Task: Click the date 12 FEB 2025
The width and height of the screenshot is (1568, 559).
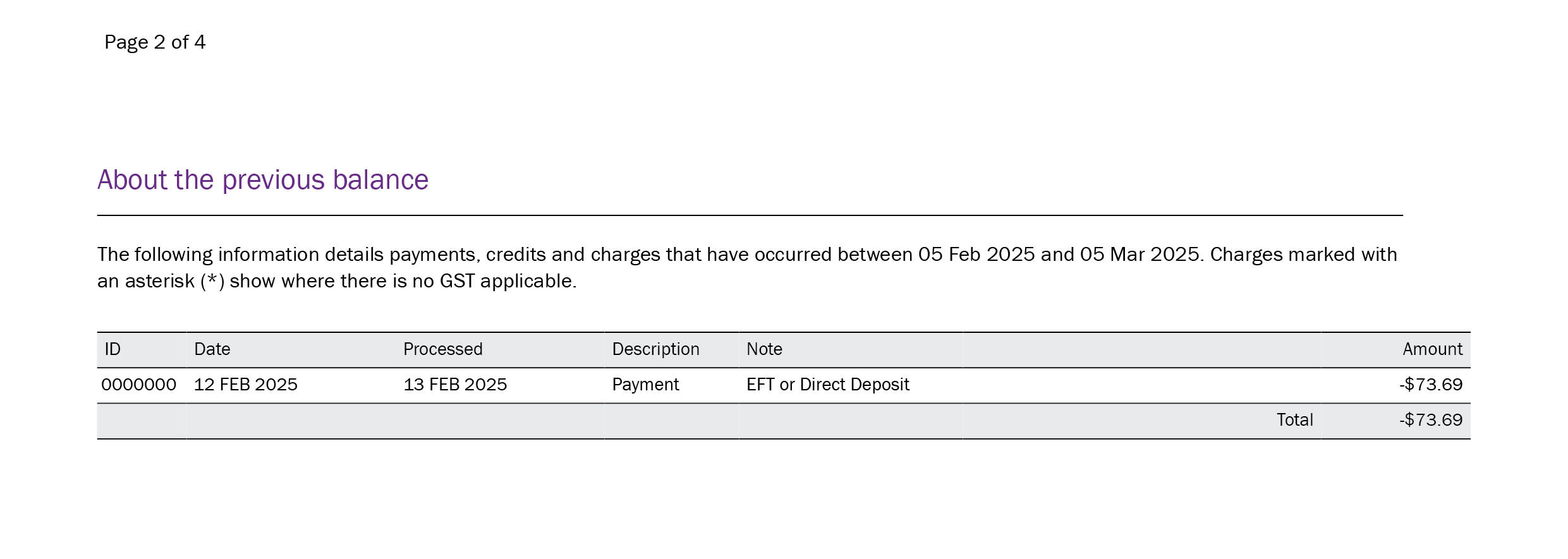Action: (246, 385)
